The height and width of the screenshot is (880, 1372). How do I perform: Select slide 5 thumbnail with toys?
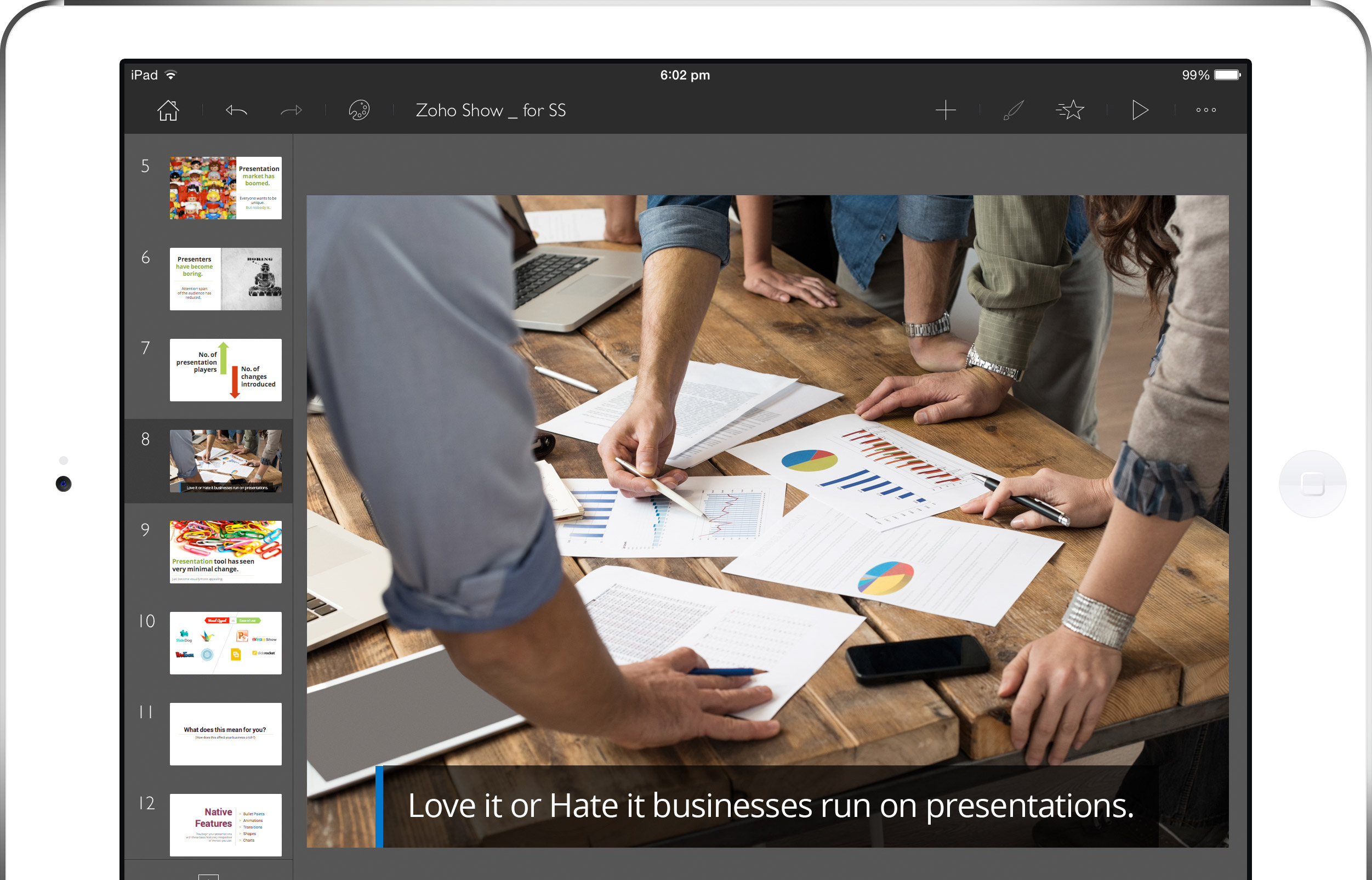(x=225, y=188)
